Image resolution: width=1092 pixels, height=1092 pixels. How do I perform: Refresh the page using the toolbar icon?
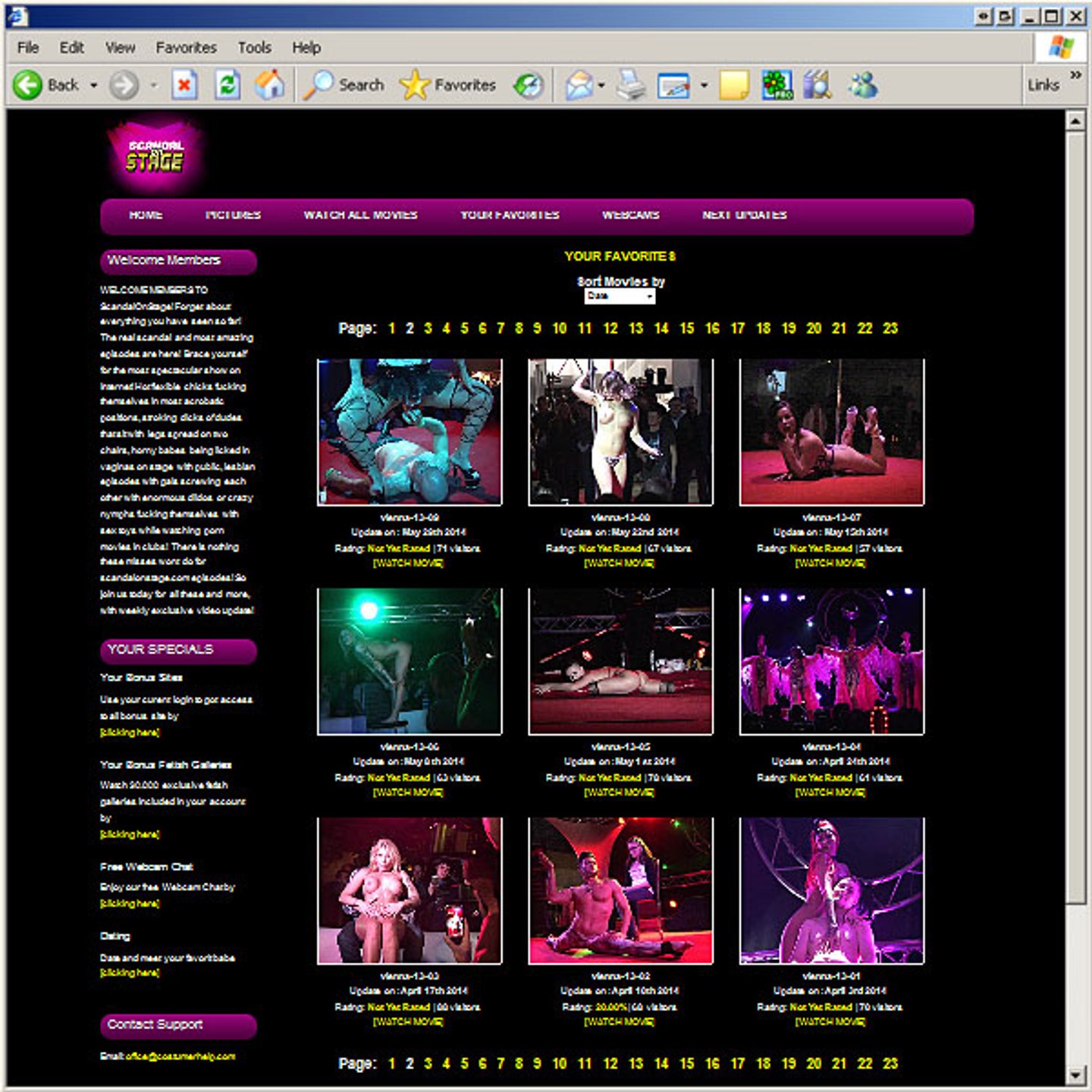(x=227, y=85)
